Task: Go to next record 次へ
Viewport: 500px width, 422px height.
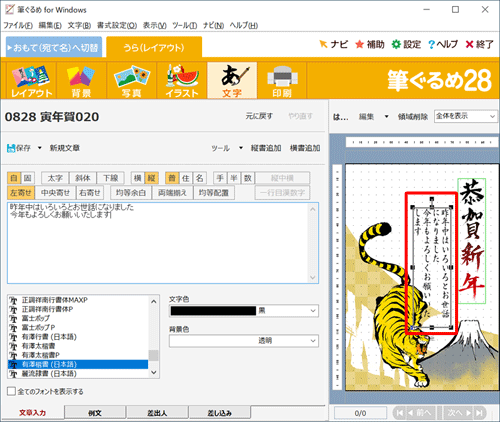Action: tap(459, 413)
